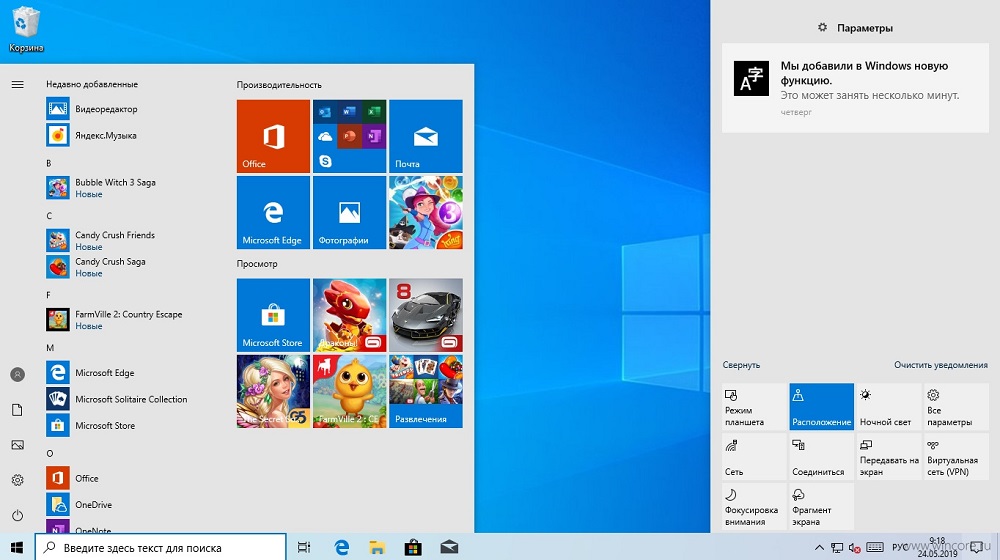Open Яндекс.Музыка from the app list
1000x560 pixels.
click(x=105, y=135)
